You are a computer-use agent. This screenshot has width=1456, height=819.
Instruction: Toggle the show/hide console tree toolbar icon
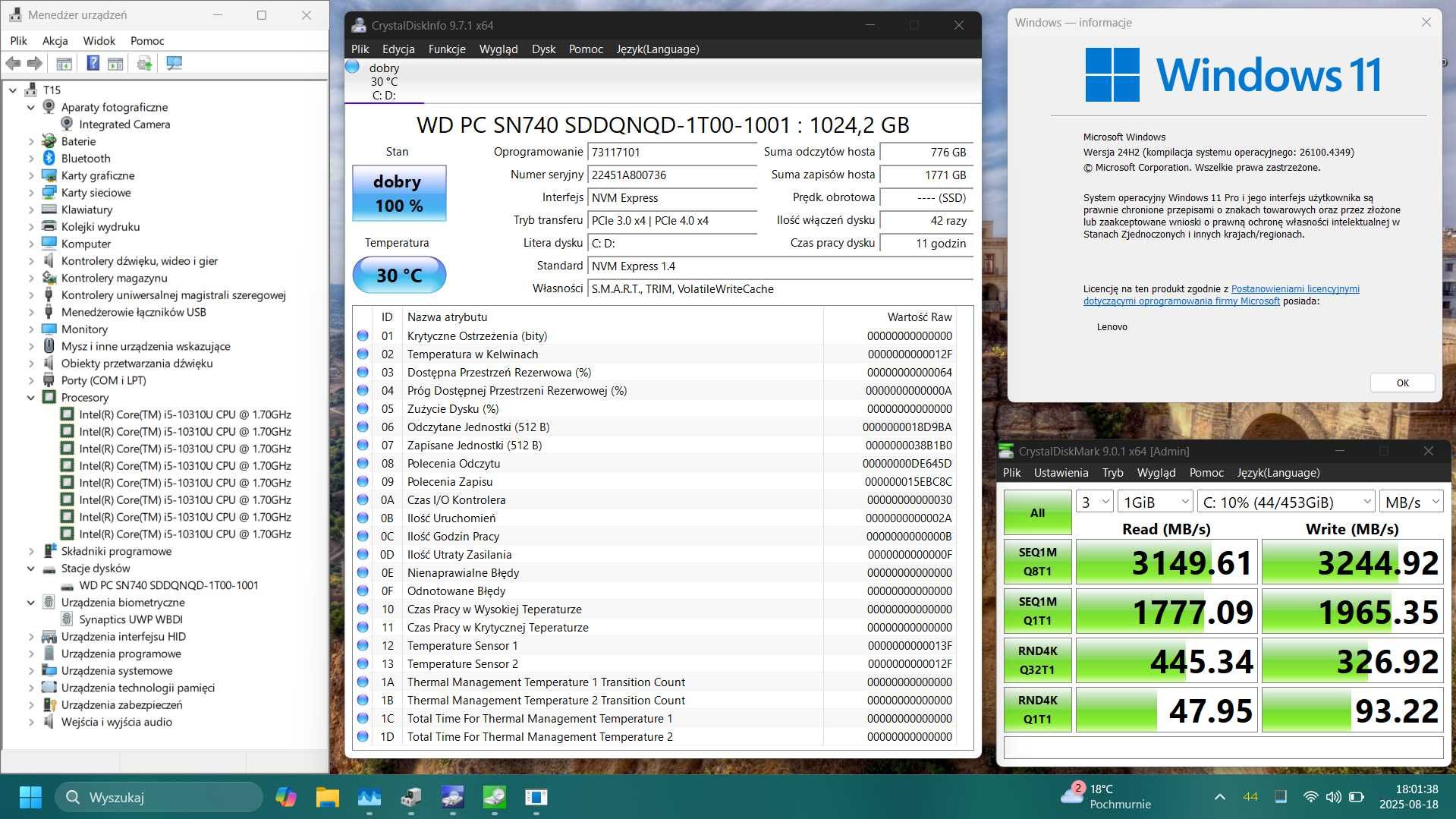point(64,63)
